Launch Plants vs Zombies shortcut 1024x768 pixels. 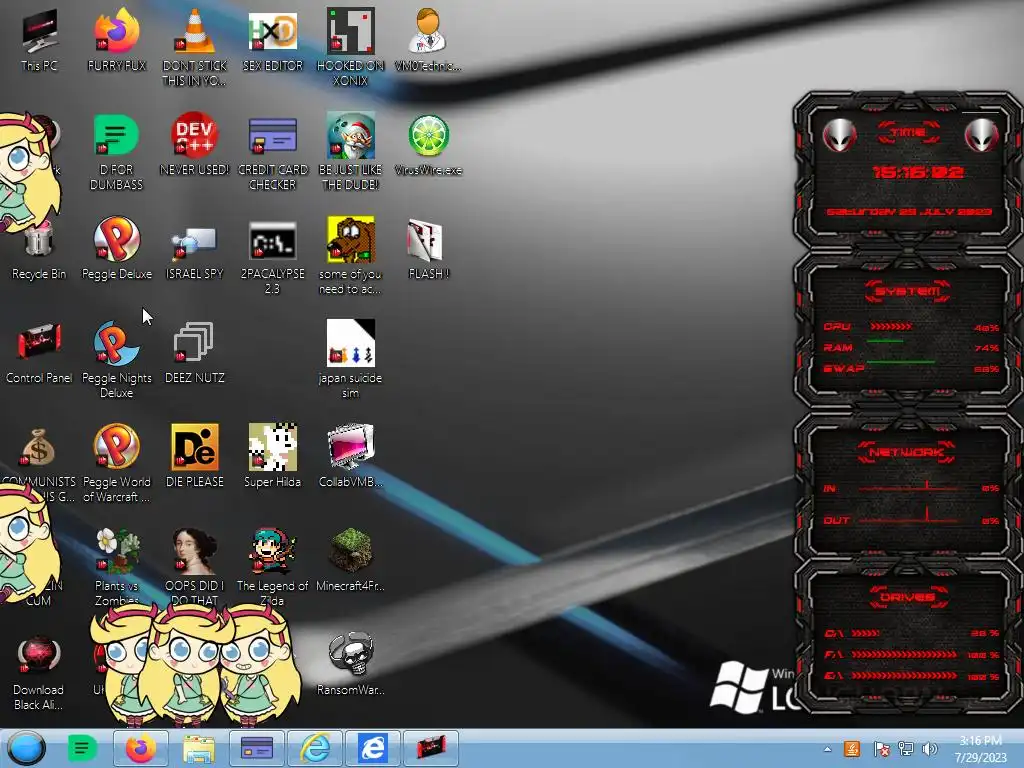[x=116, y=567]
